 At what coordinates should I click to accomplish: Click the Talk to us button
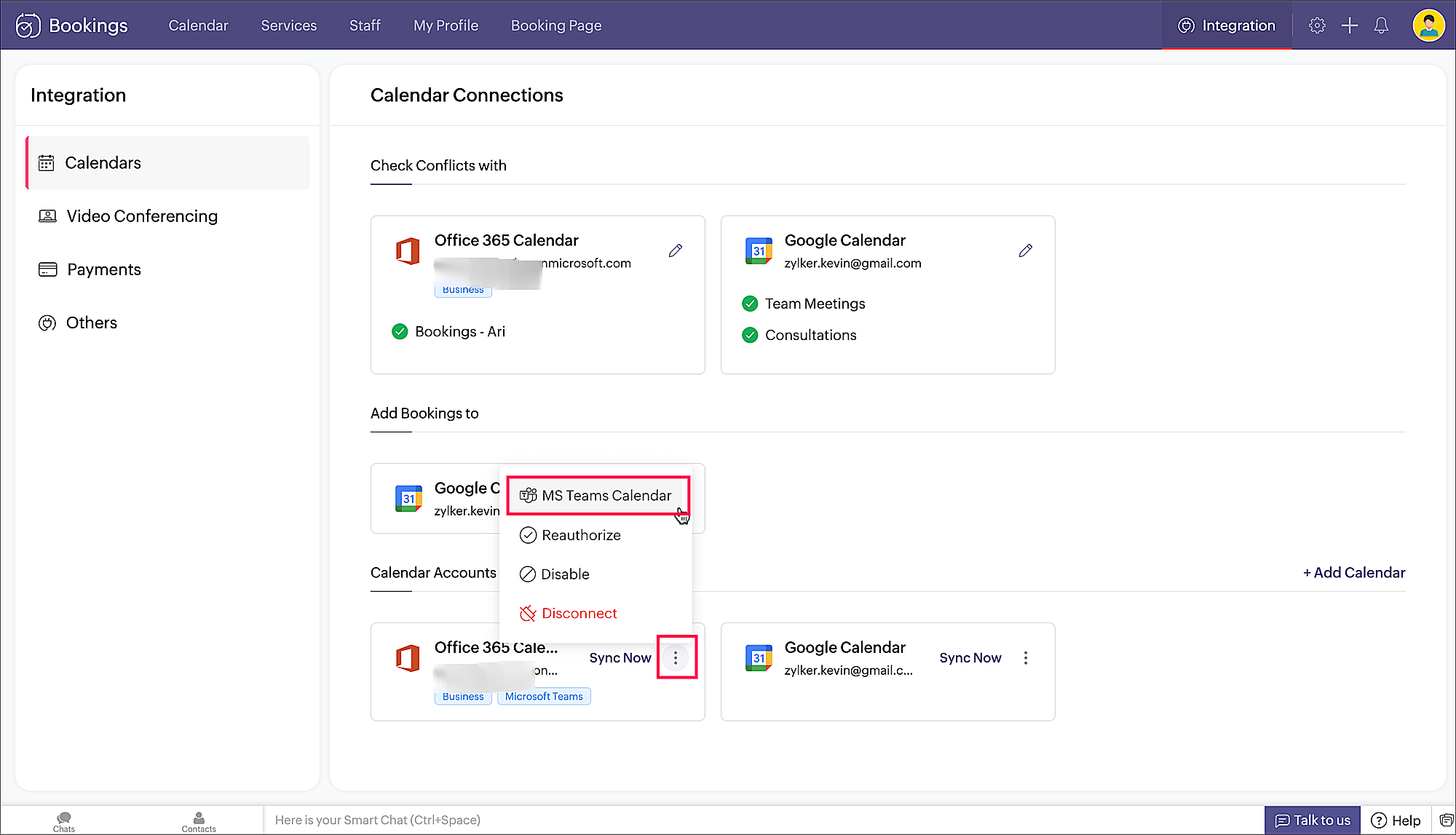coord(1313,820)
